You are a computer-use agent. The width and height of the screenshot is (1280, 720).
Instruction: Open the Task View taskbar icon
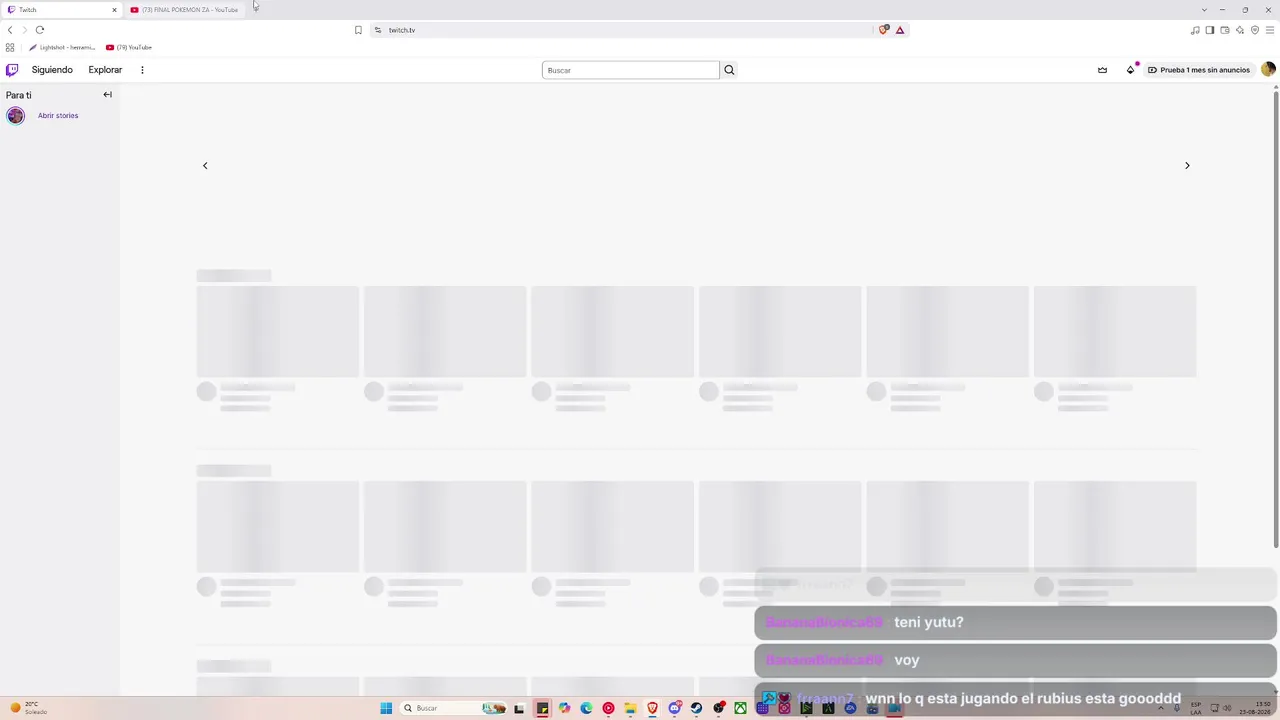tap(519, 708)
